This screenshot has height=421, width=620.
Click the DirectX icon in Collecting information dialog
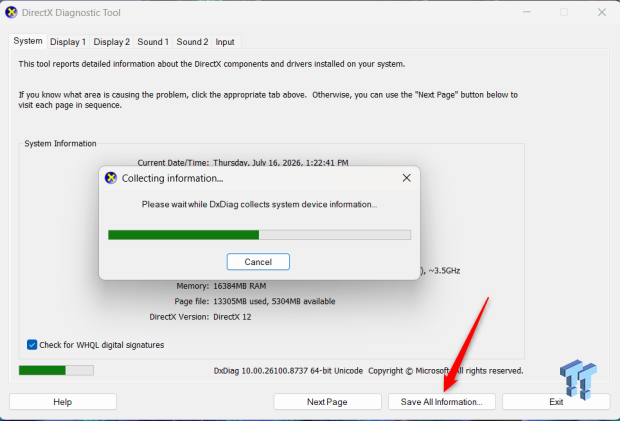click(111, 178)
